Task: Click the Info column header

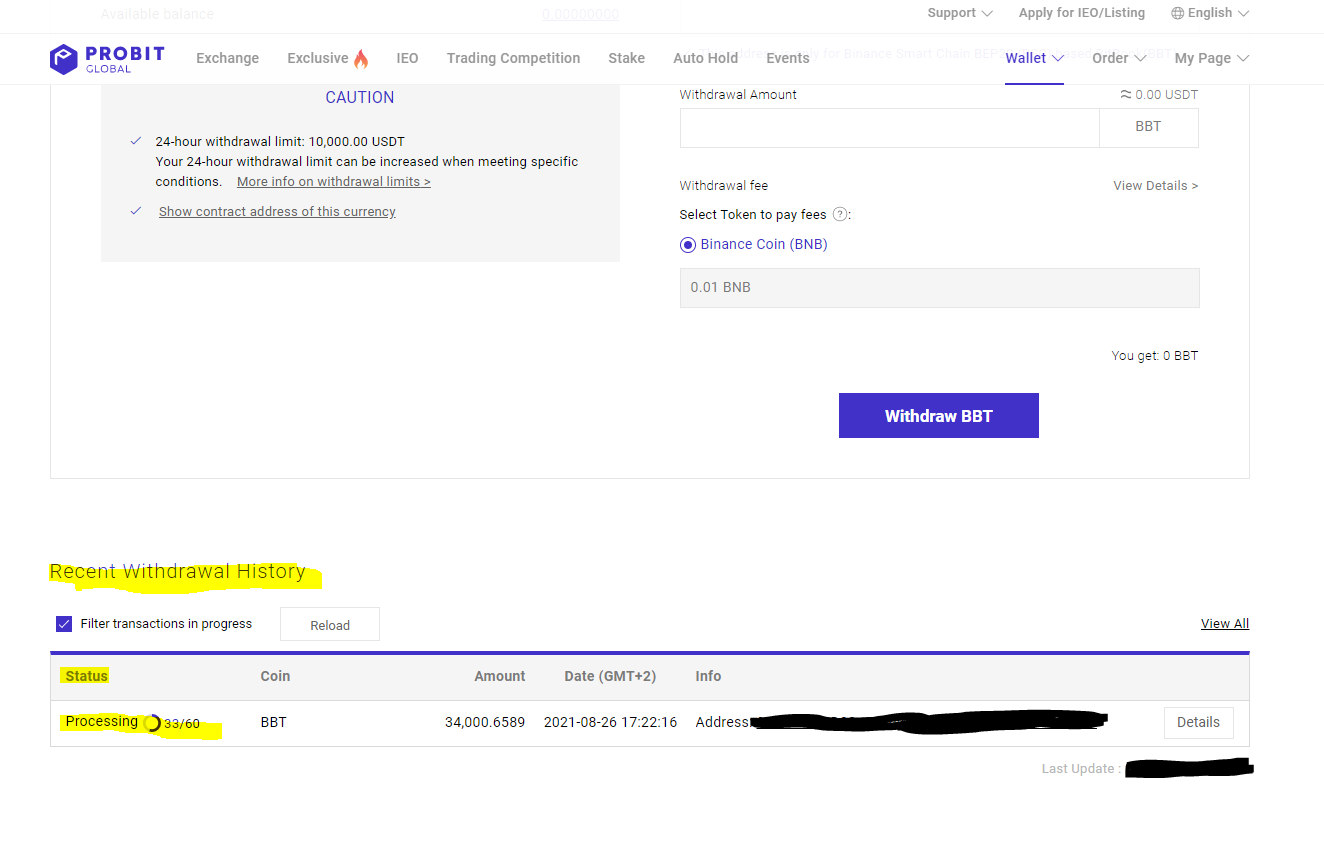Action: click(x=708, y=676)
